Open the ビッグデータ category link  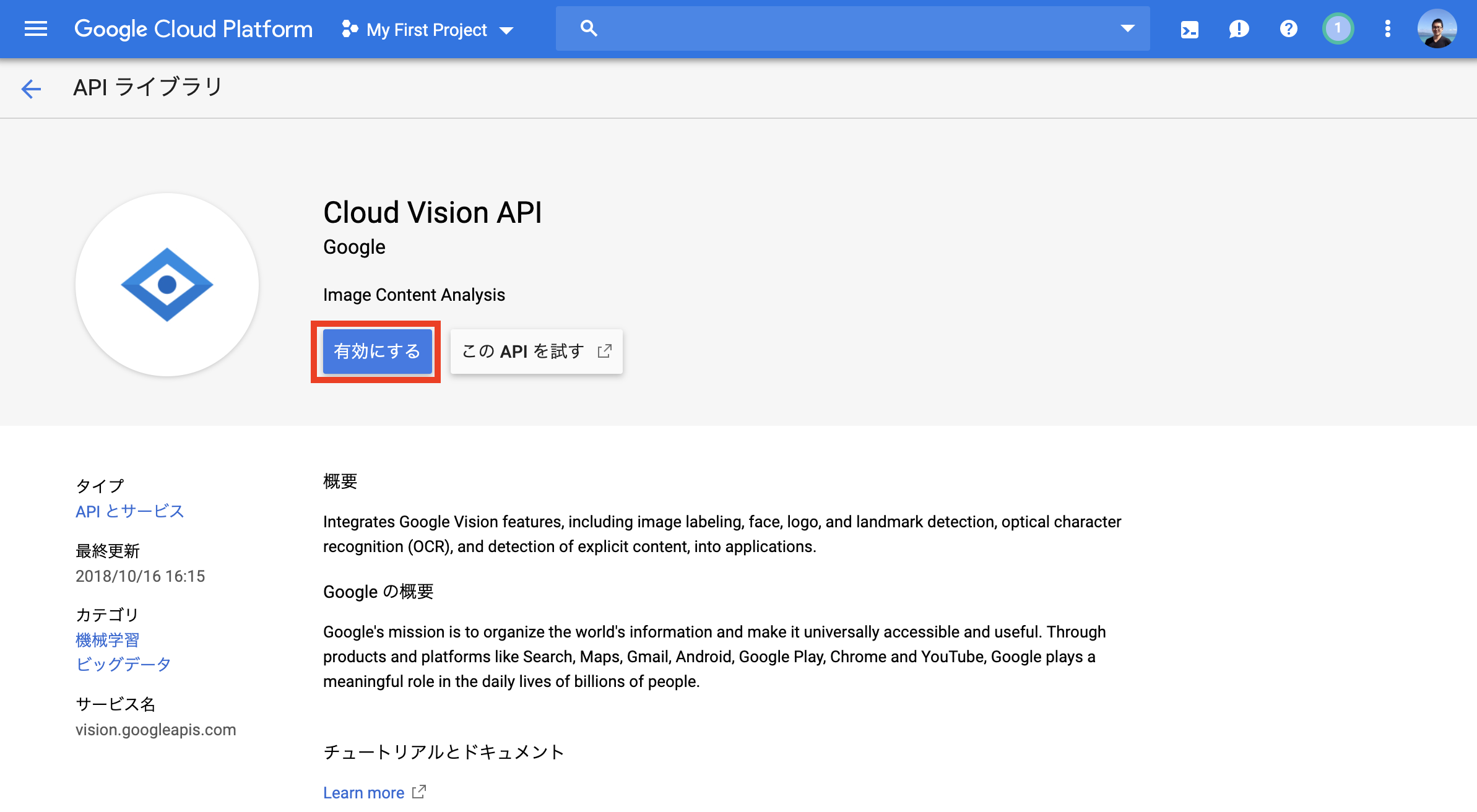click(x=123, y=664)
